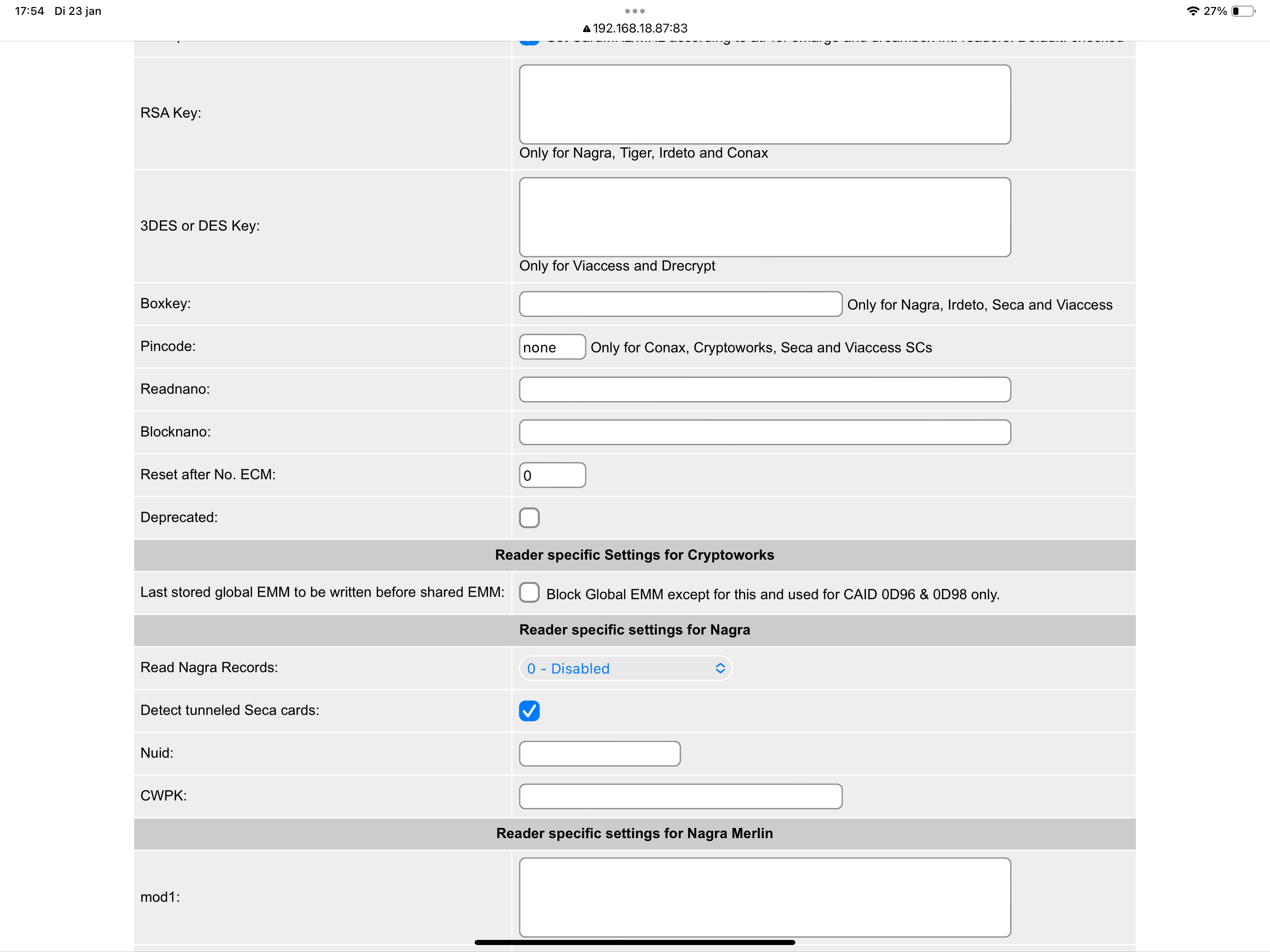Focus the Reset after No. ECM field

[x=552, y=475]
